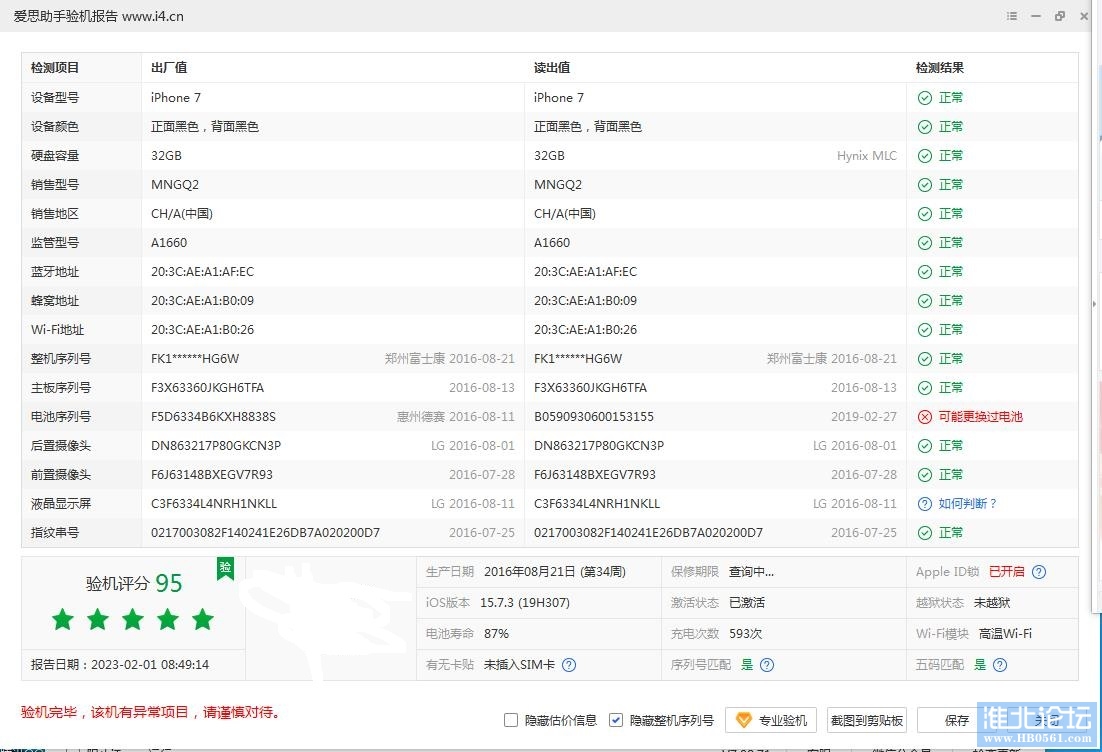Open the 专业验机 button

click(x=771, y=720)
